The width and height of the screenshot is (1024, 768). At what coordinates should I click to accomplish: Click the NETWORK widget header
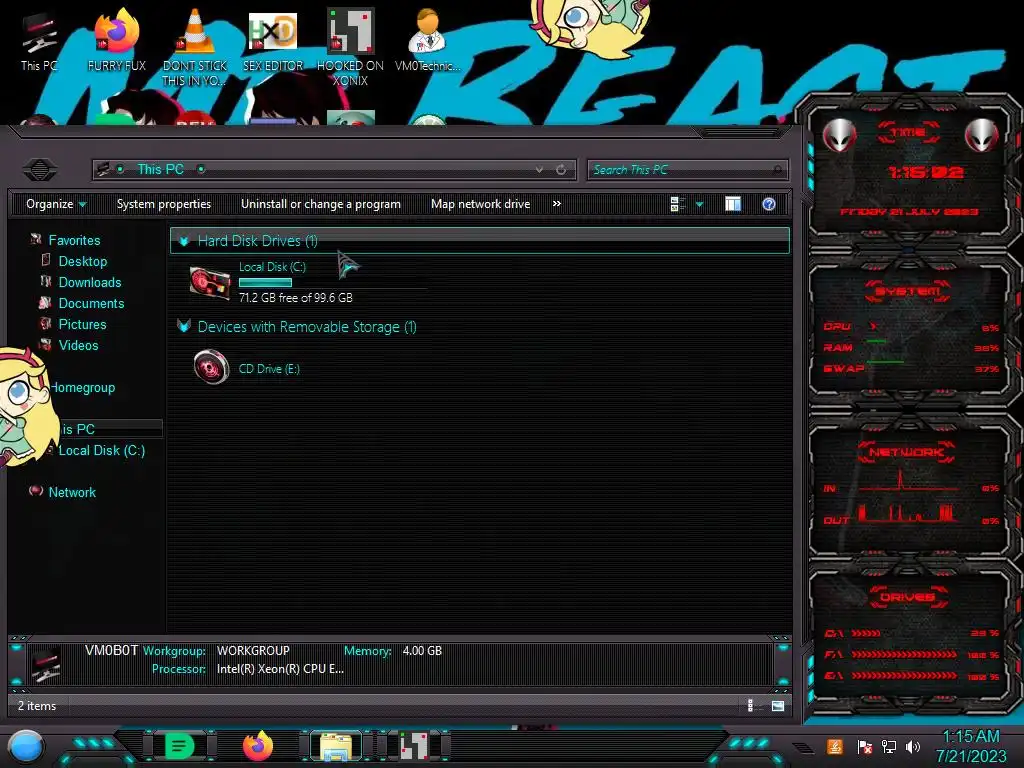pos(906,452)
